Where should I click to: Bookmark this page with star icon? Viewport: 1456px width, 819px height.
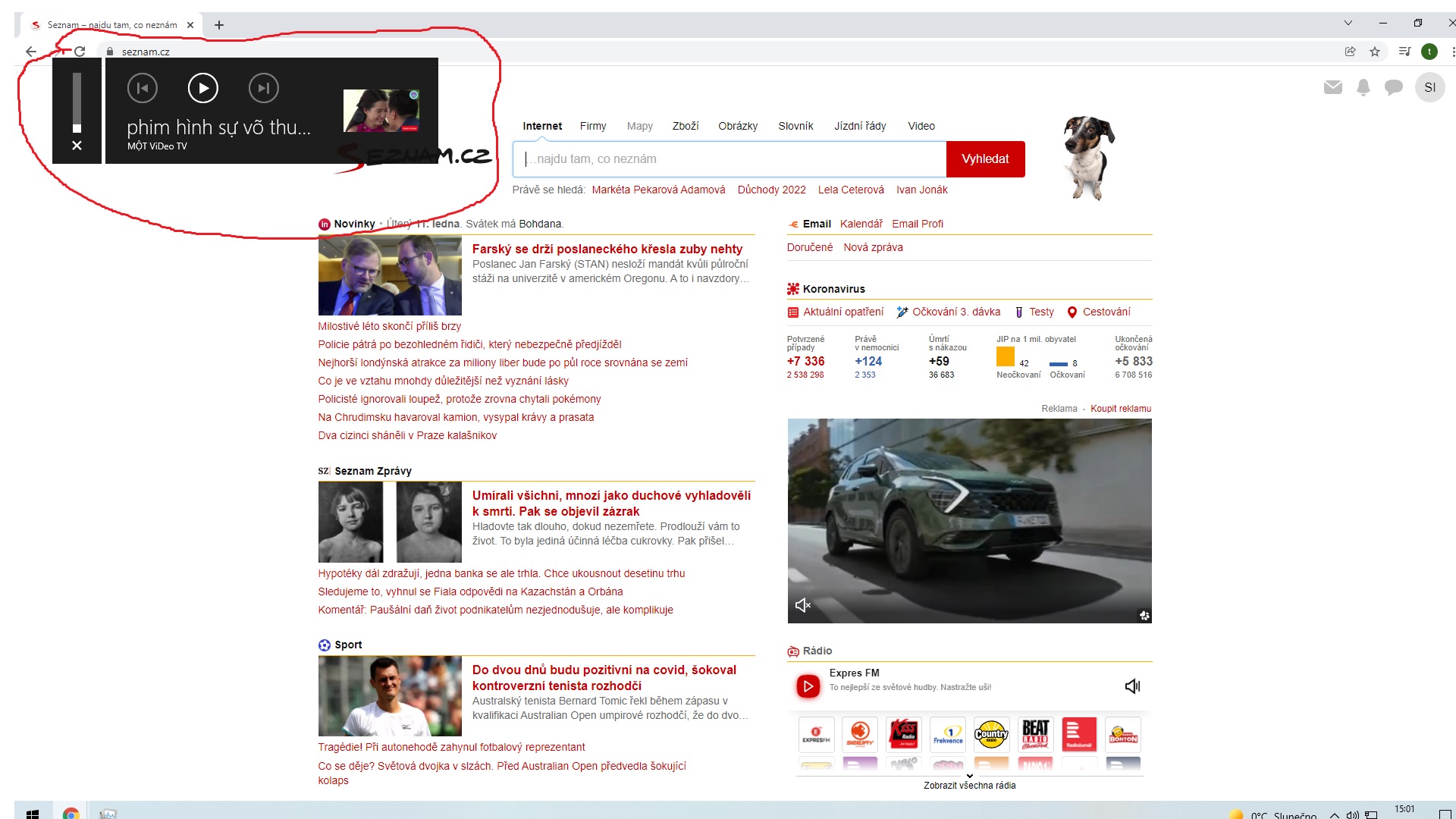pyautogui.click(x=1375, y=52)
